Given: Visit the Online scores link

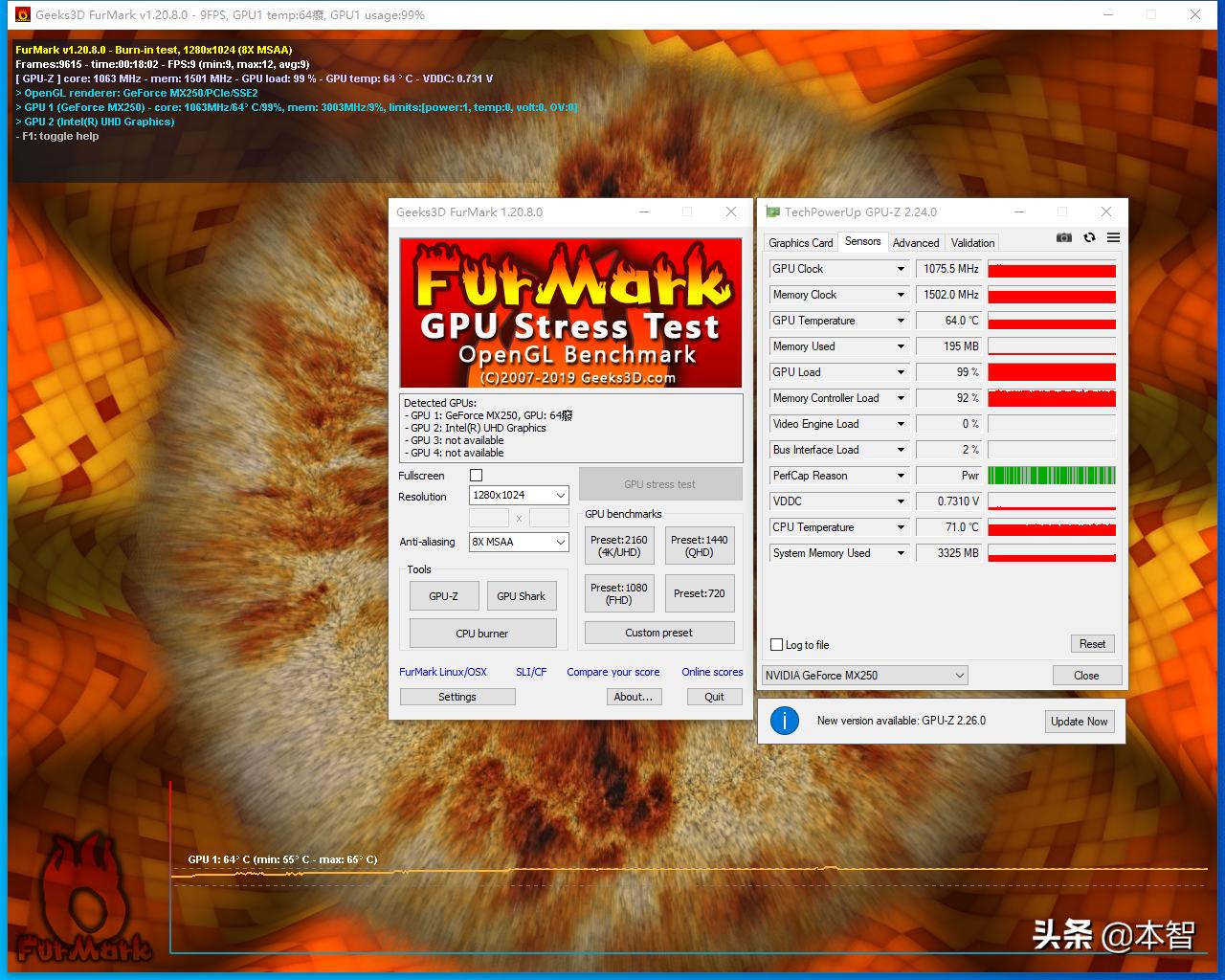Looking at the screenshot, I should (x=712, y=672).
